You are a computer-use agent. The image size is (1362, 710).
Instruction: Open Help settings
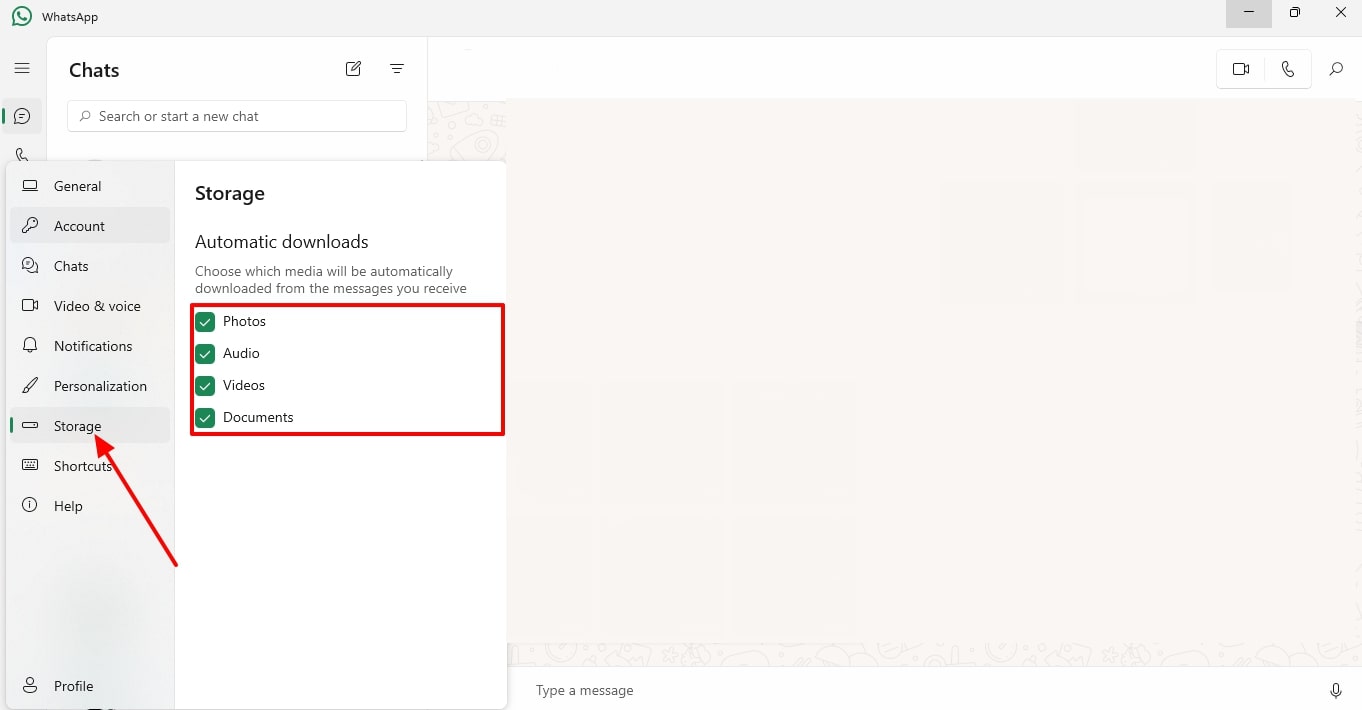(x=90, y=506)
